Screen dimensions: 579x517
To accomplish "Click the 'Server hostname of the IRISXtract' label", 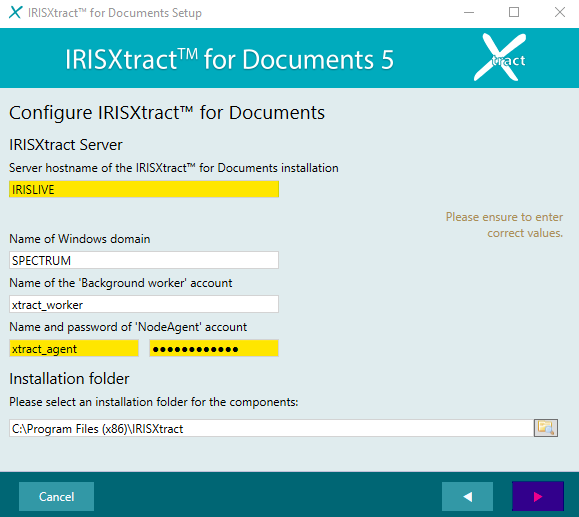I will [x=174, y=168].
